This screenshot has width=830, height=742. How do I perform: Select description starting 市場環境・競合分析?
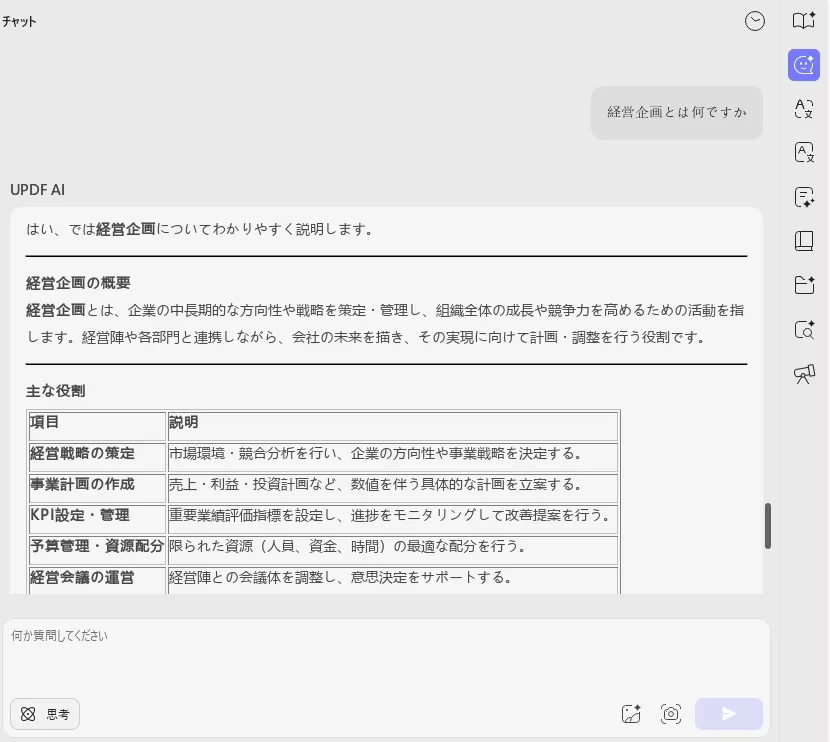coord(393,457)
